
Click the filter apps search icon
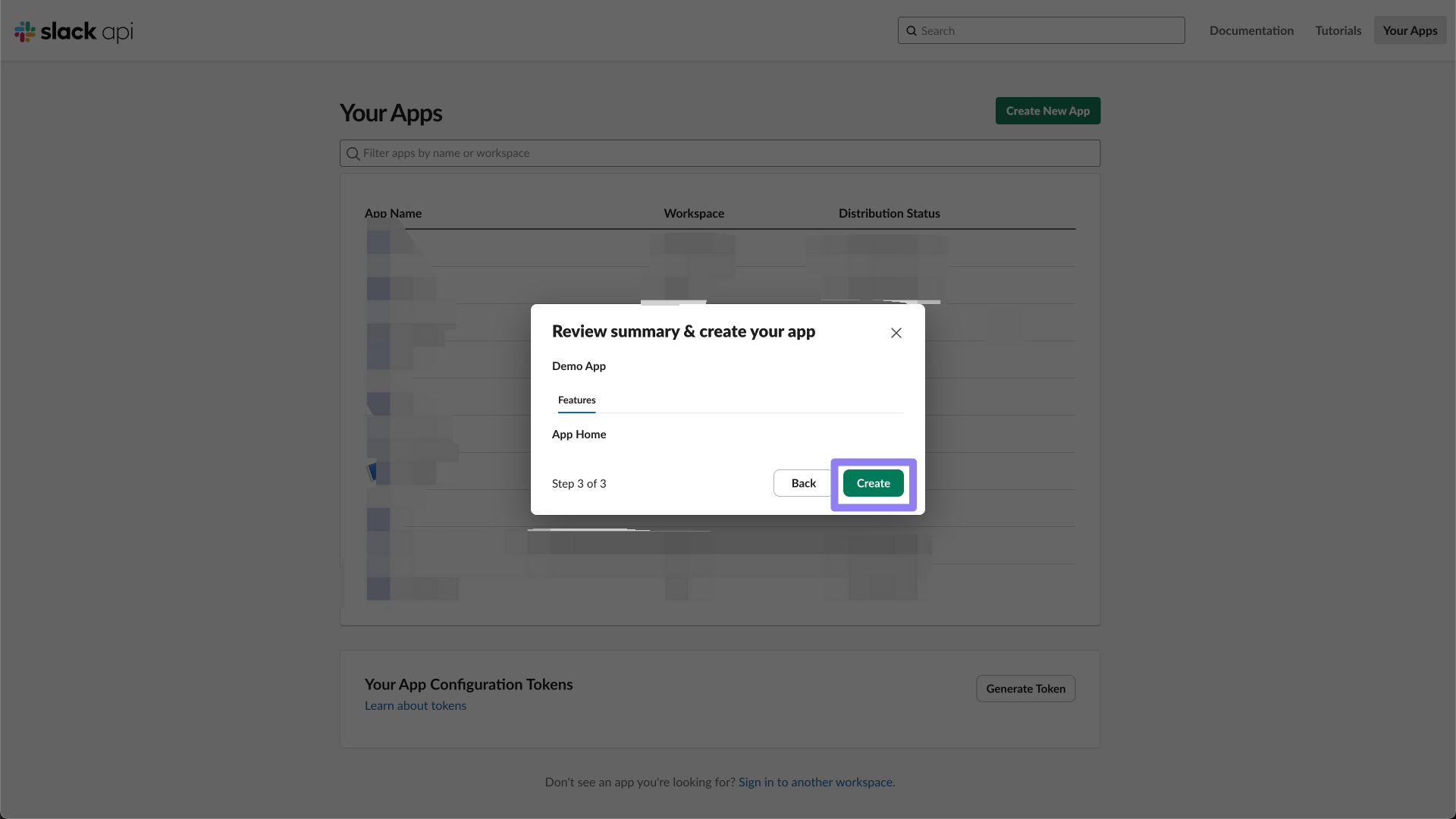(352, 152)
